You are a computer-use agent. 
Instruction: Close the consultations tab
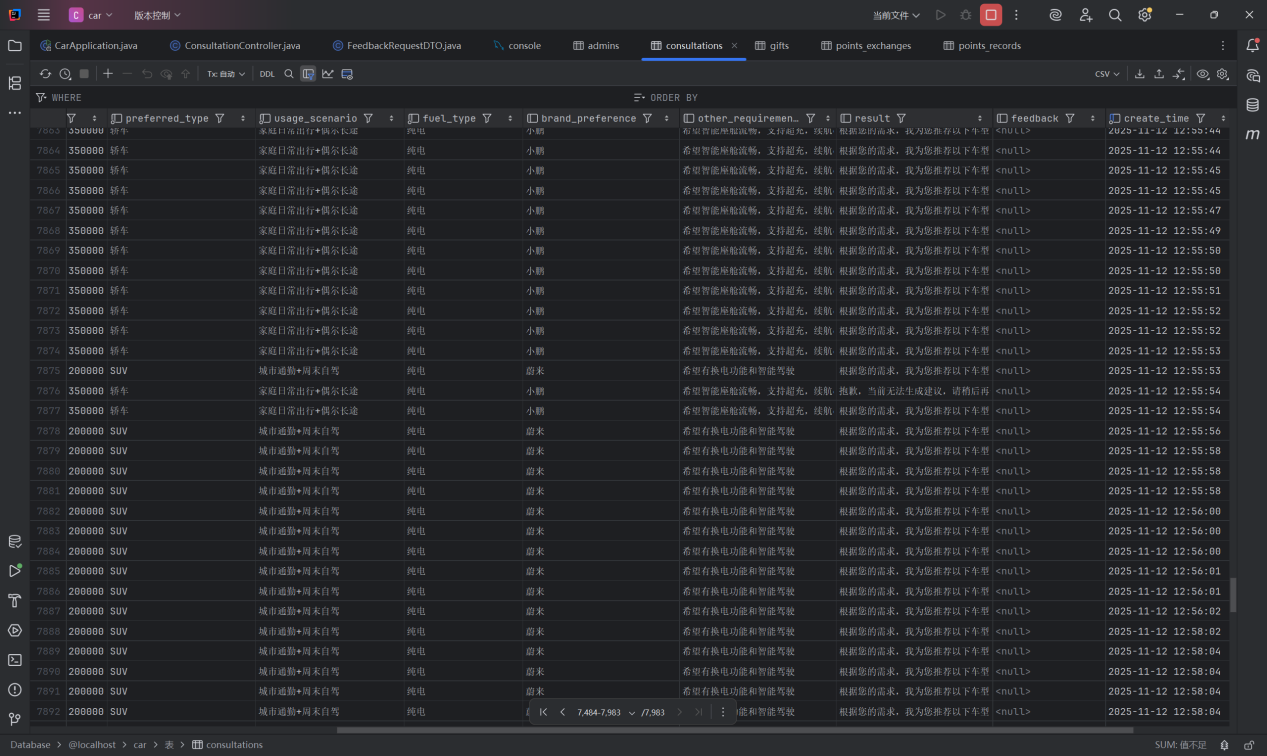coord(734,46)
